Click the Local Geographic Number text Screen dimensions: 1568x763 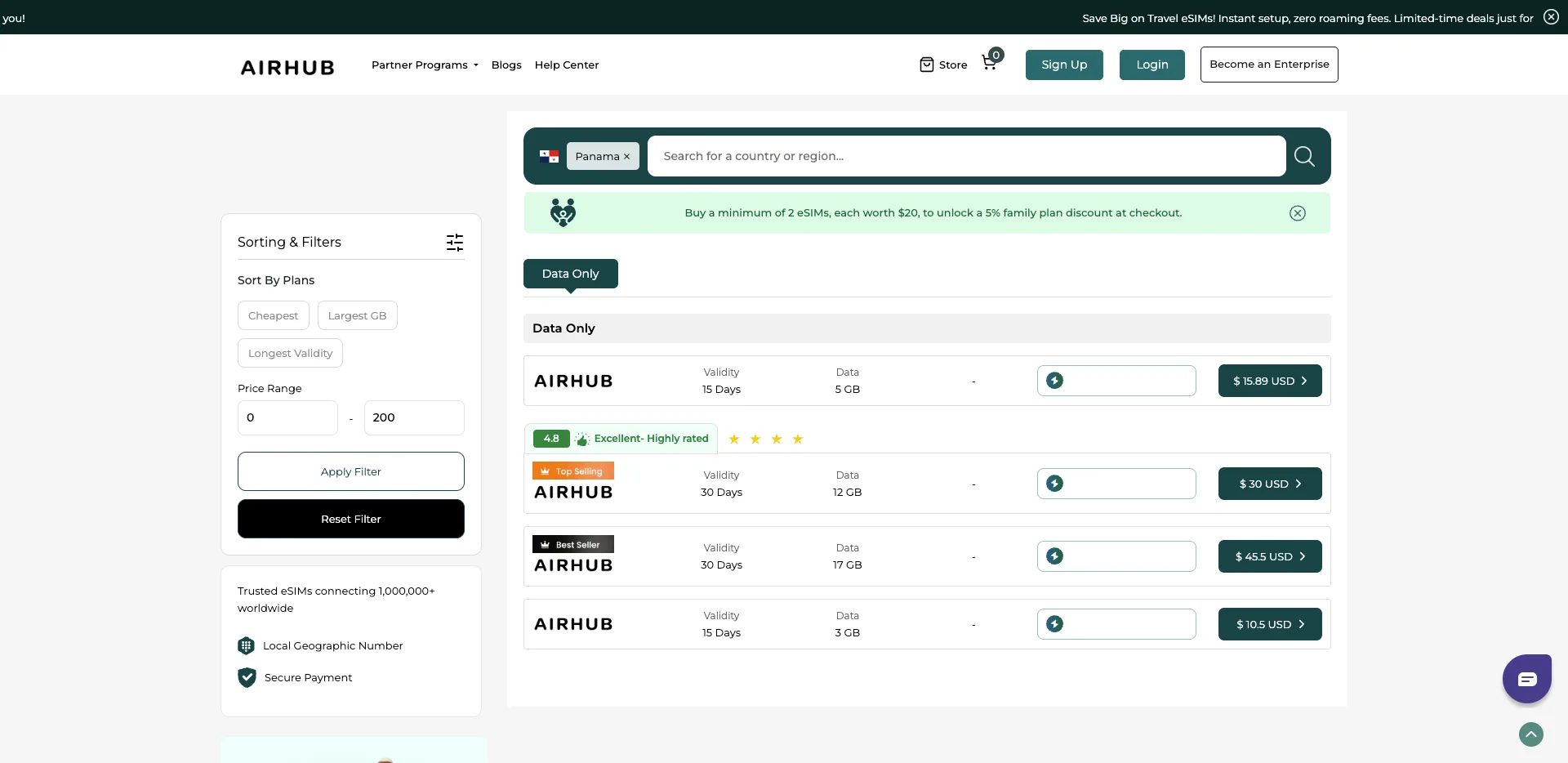pos(333,645)
